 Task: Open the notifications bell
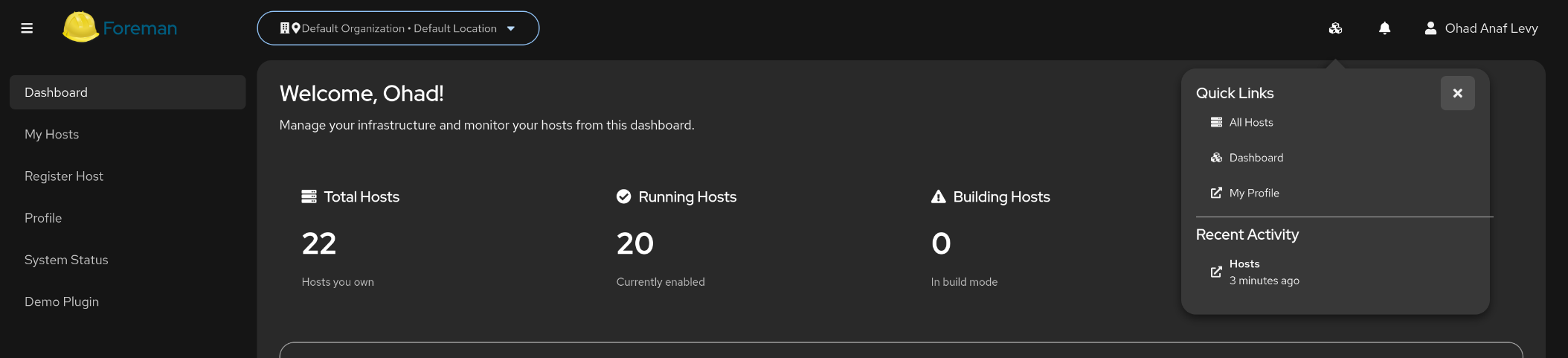pos(1384,28)
